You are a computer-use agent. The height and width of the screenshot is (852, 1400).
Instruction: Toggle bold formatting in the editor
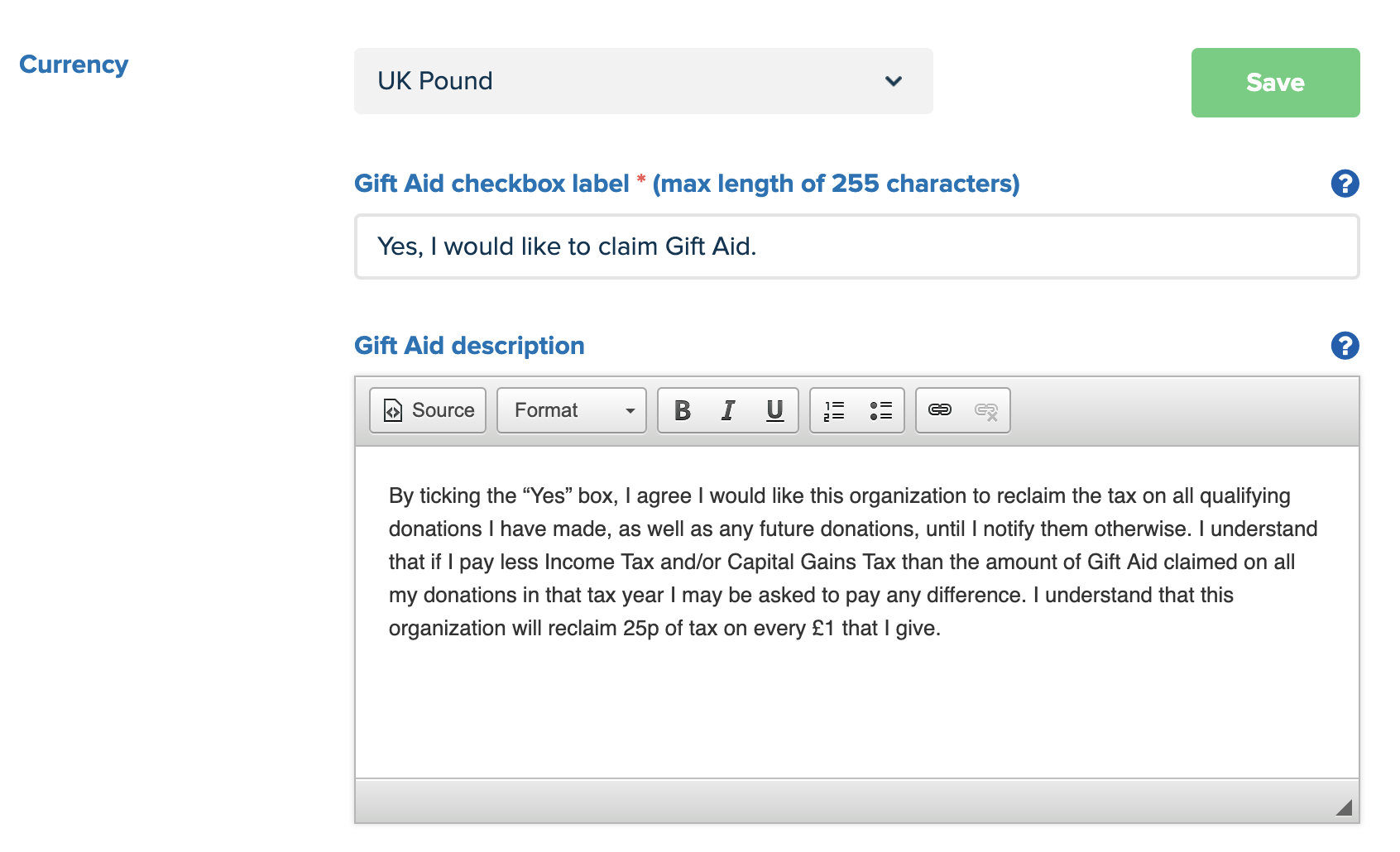click(683, 410)
